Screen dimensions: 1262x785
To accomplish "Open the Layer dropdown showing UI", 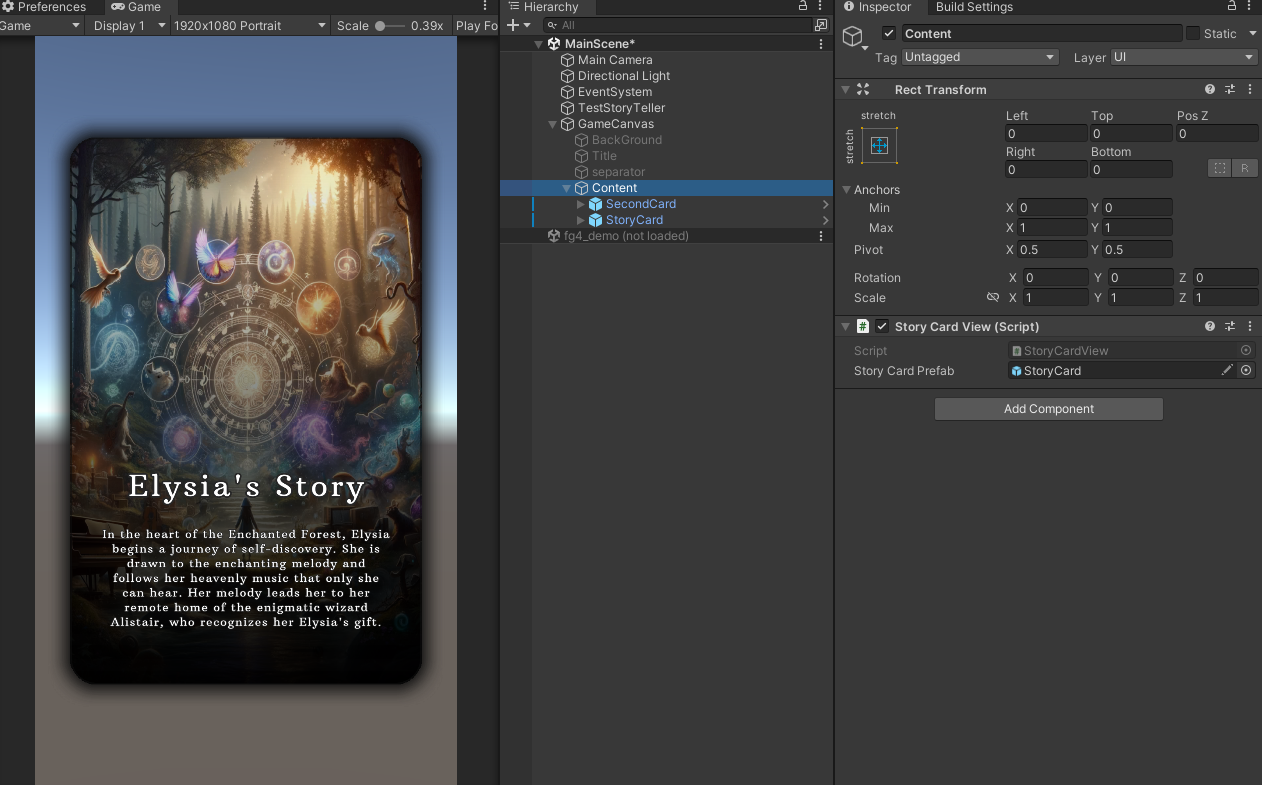I will click(1183, 58).
